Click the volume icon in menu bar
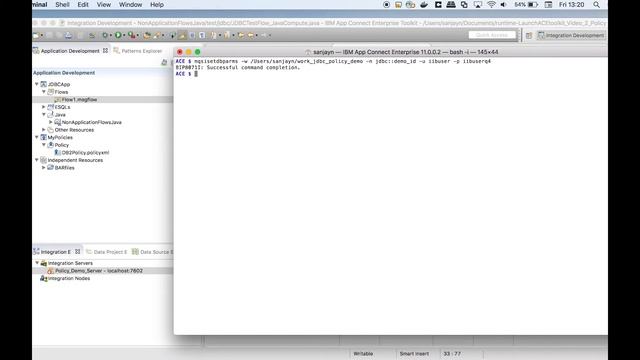This screenshot has height=360, width=640. click(x=504, y=5)
